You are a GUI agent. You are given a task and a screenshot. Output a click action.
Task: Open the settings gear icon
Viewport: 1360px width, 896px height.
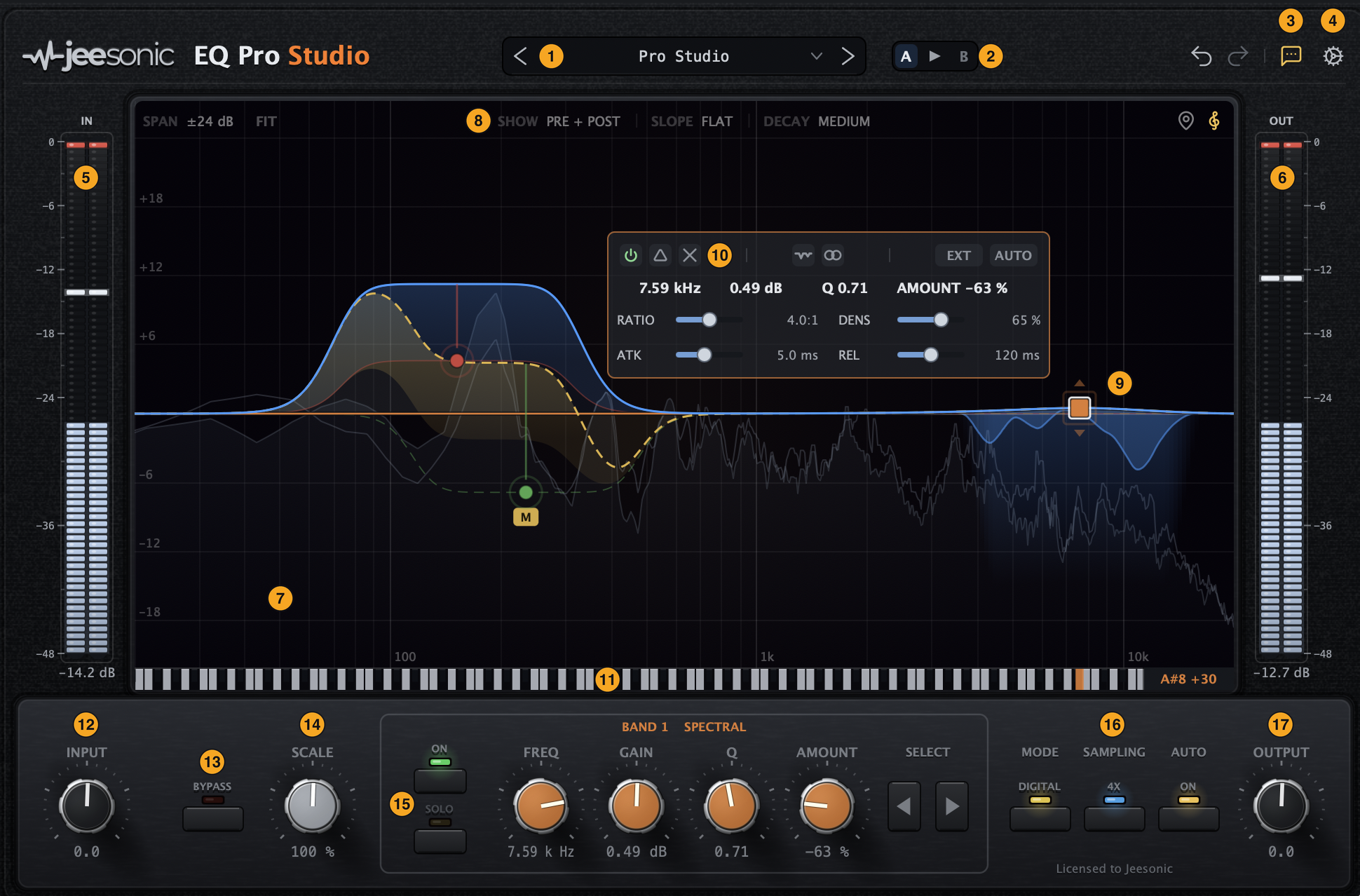pos(1333,56)
